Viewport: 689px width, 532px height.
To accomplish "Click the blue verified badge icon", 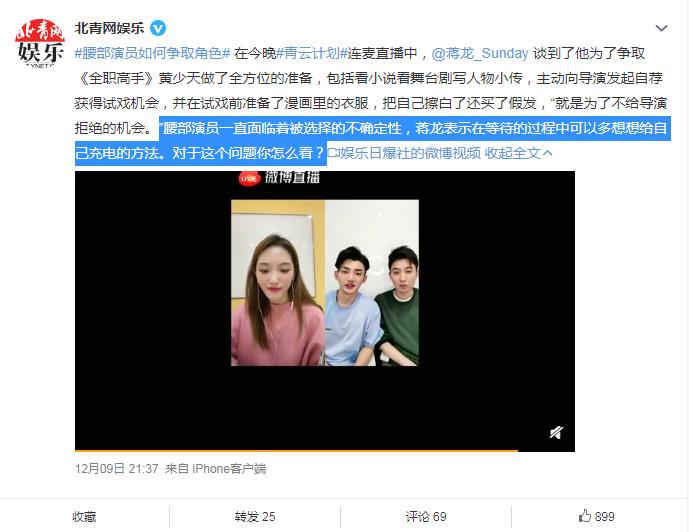I will (158, 29).
